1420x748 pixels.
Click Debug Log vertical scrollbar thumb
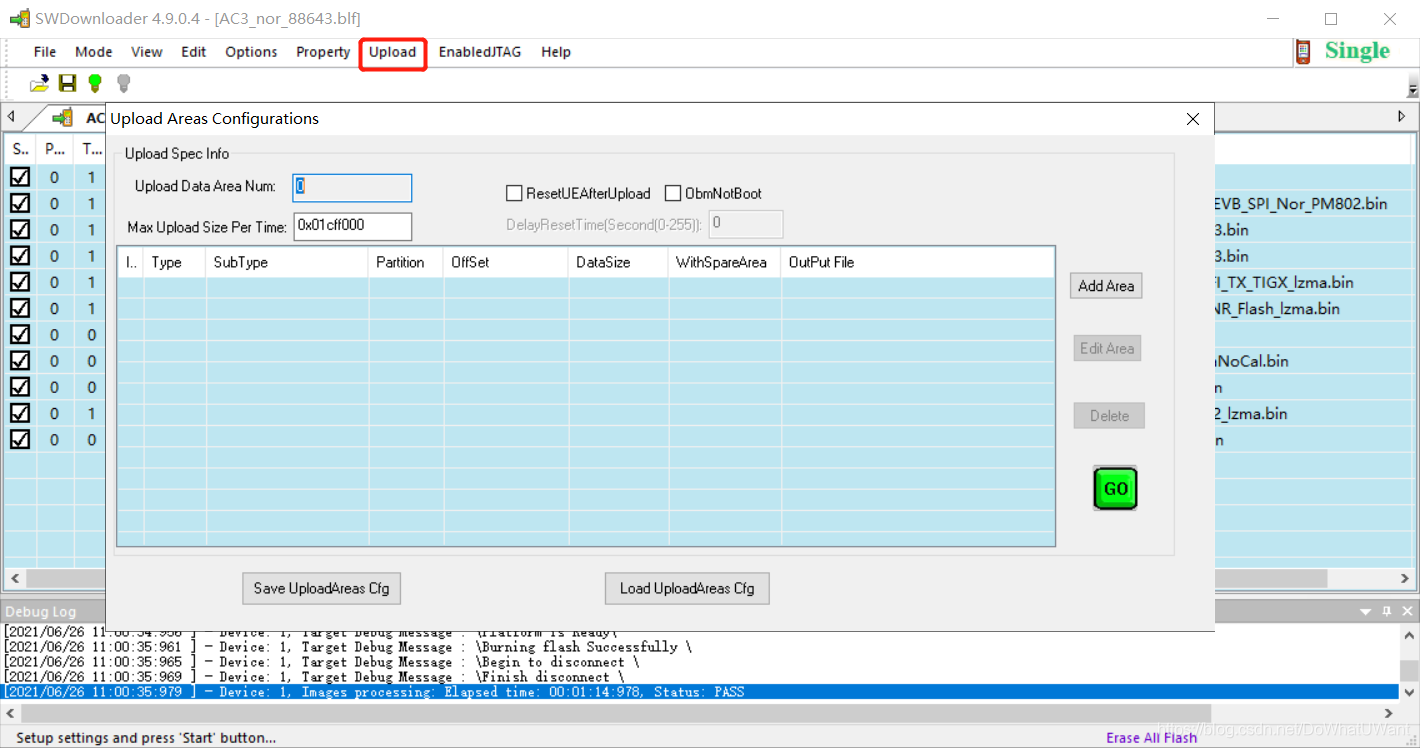coord(1408,670)
